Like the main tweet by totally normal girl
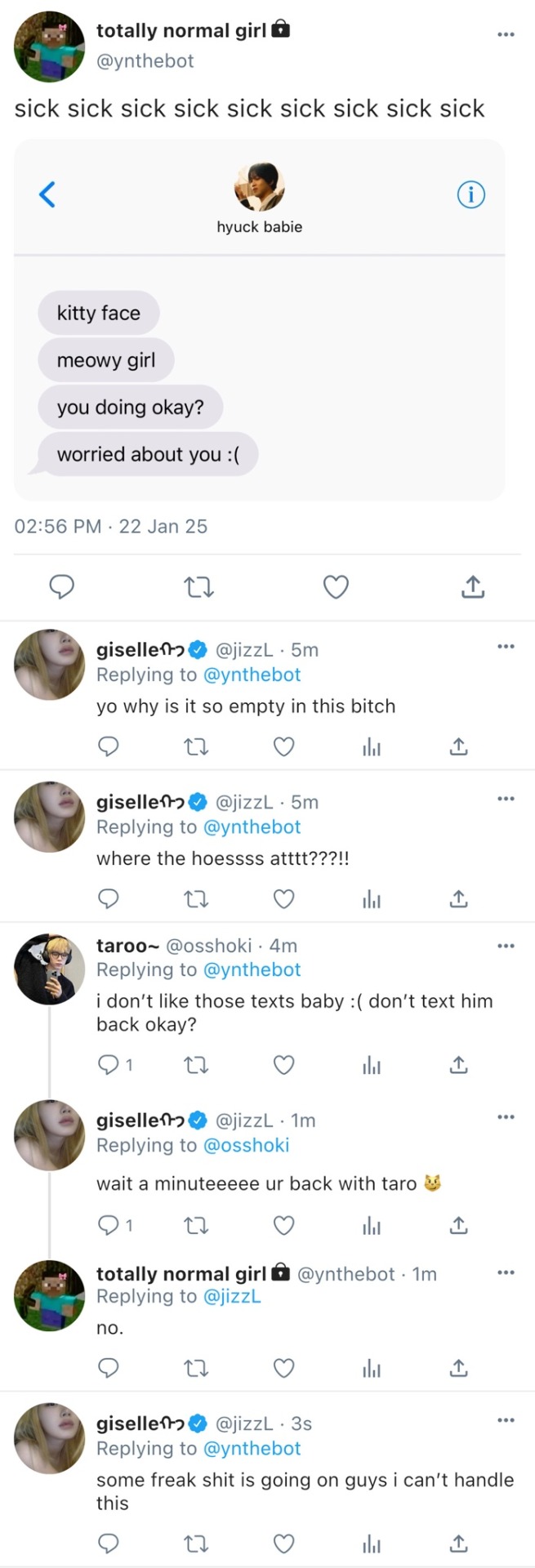This screenshot has height=1568, width=535. [336, 587]
